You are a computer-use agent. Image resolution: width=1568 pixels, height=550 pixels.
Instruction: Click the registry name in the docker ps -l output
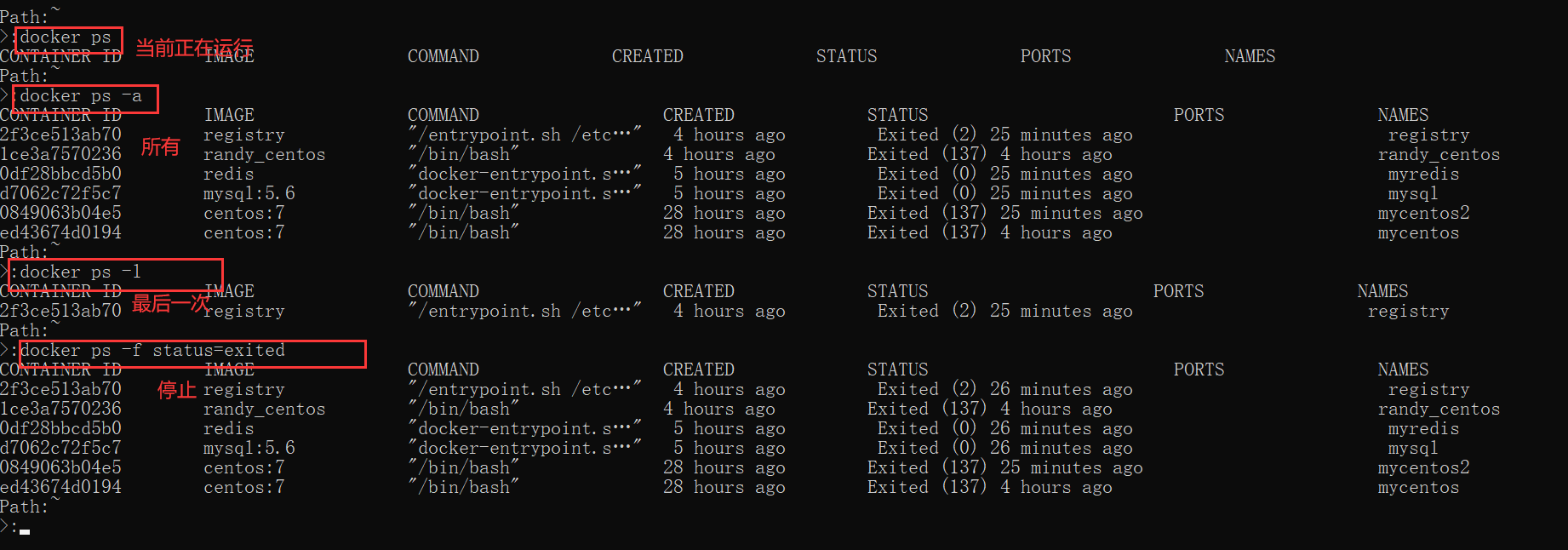[x=1408, y=312]
